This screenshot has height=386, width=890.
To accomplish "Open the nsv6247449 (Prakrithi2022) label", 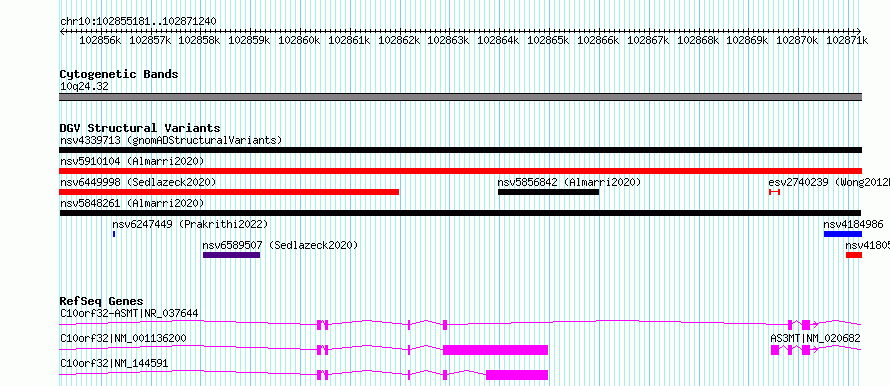I will 190,224.
